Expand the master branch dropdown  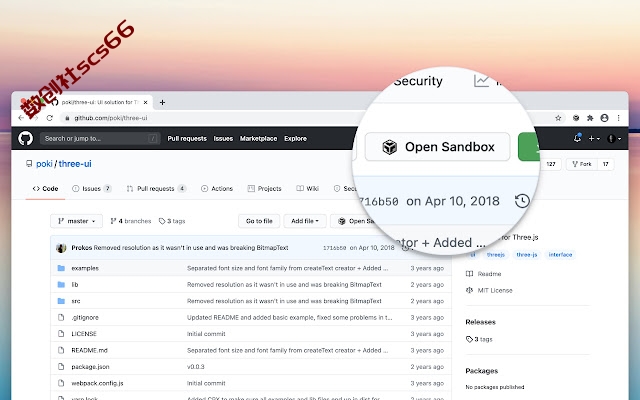(x=76, y=221)
